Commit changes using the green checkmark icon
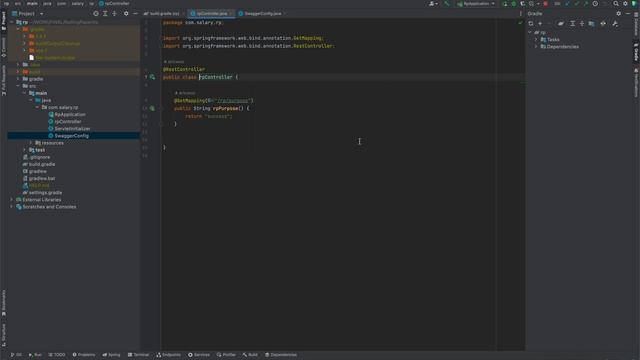Viewport: 640px width, 360px height. pos(577,4)
